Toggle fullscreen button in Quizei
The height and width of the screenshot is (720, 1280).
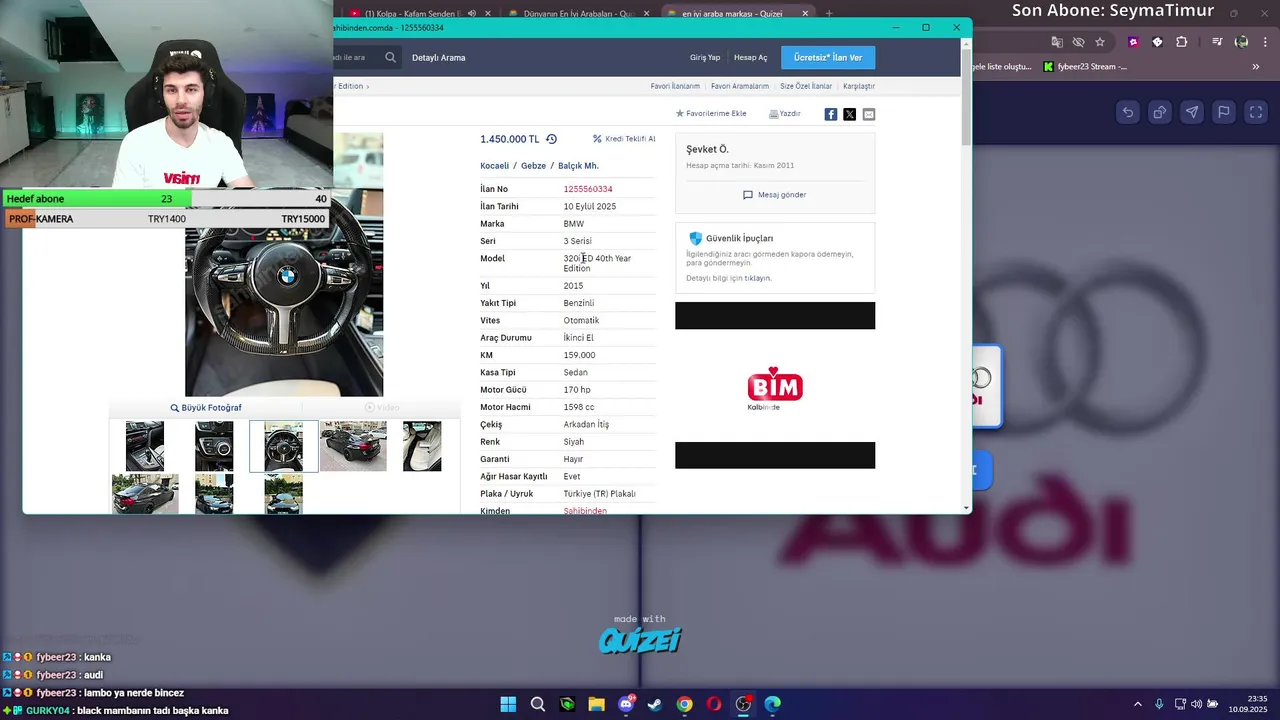click(x=1256, y=112)
